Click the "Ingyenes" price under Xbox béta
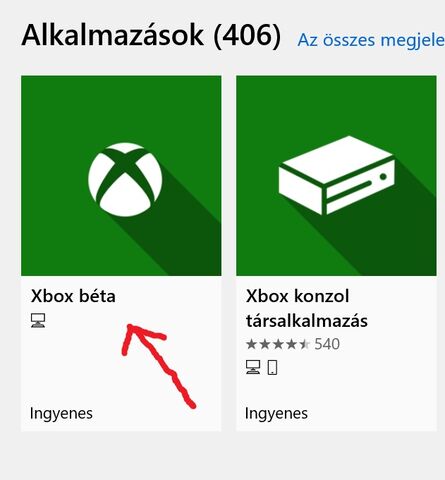Screen dimensions: 445x480 (x=61, y=414)
